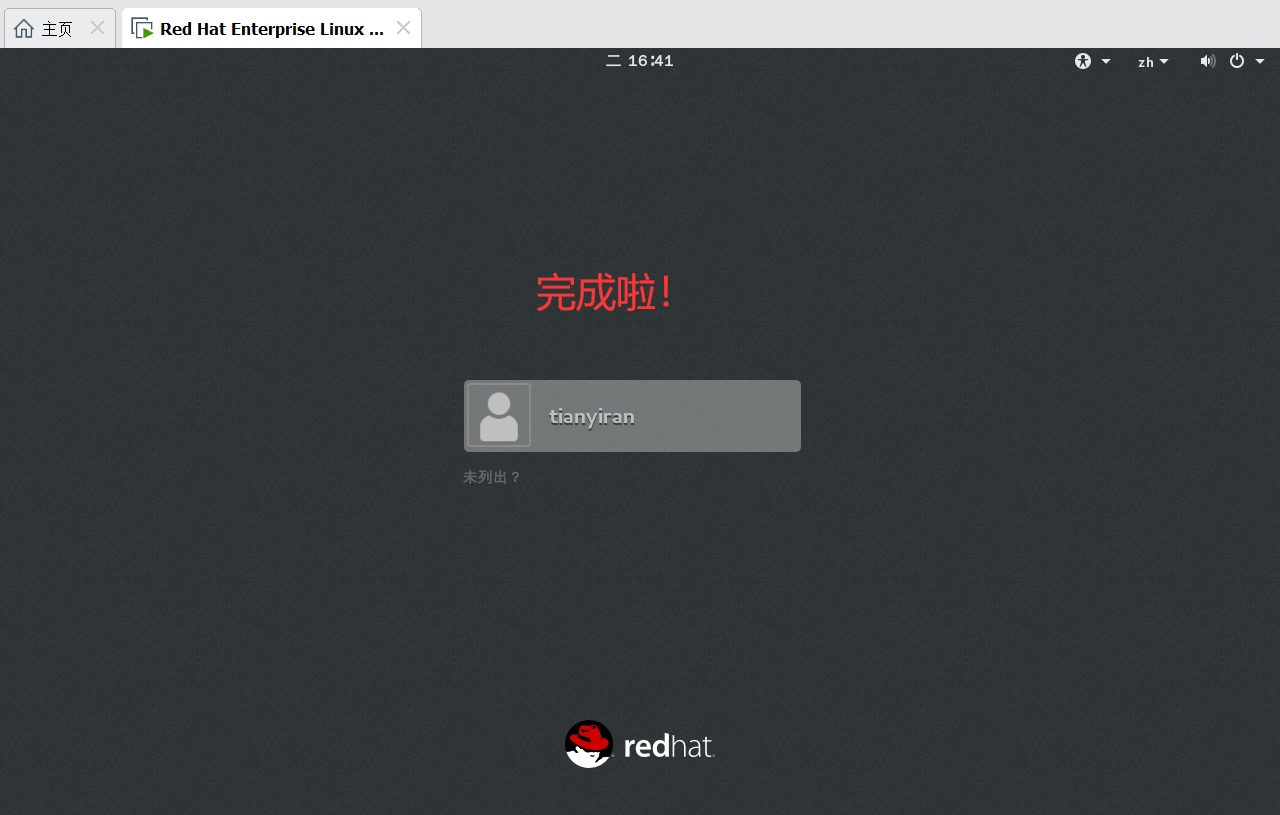Click the VM running icon on tab

point(142,28)
